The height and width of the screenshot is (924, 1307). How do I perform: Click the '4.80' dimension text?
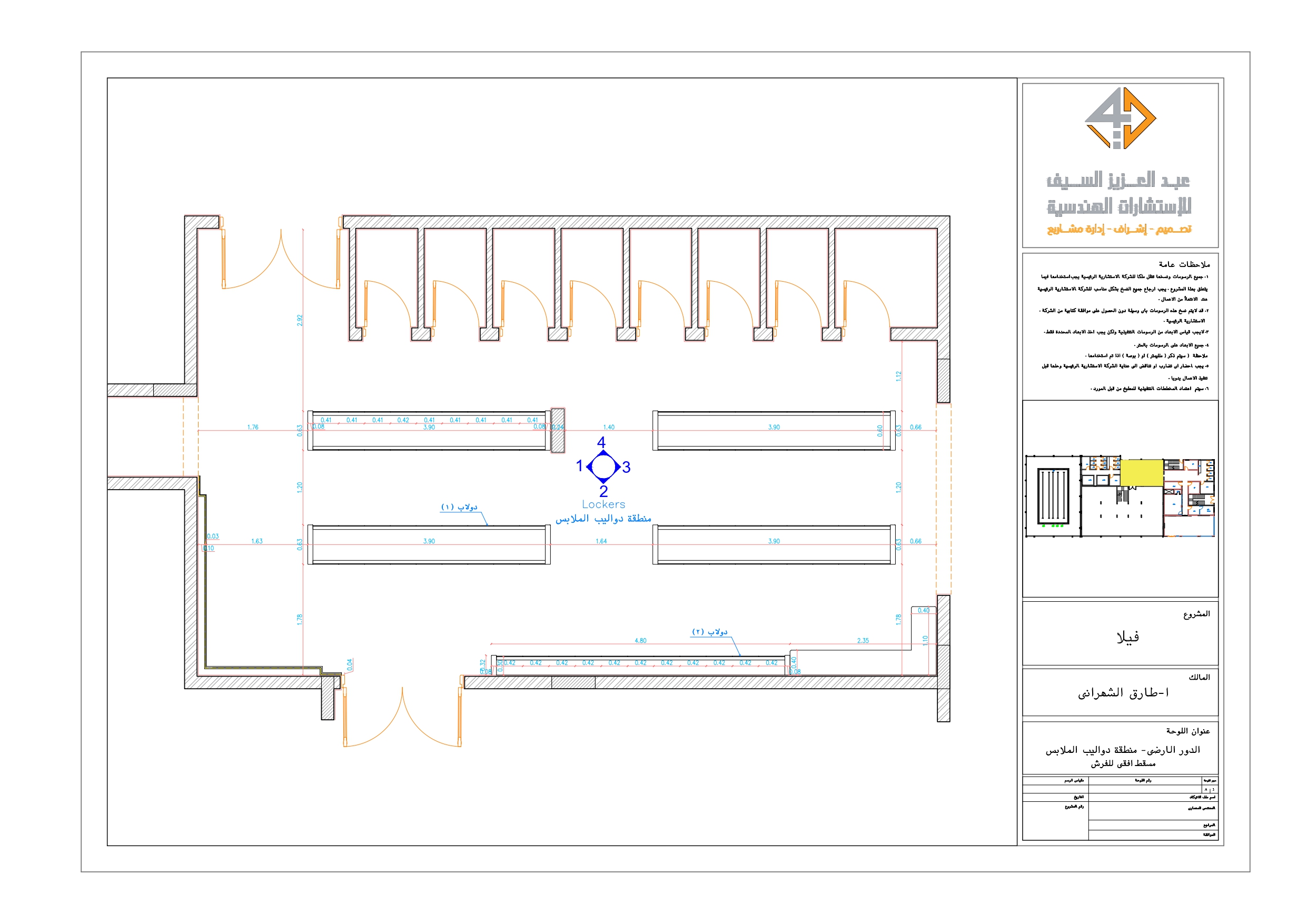point(640,641)
